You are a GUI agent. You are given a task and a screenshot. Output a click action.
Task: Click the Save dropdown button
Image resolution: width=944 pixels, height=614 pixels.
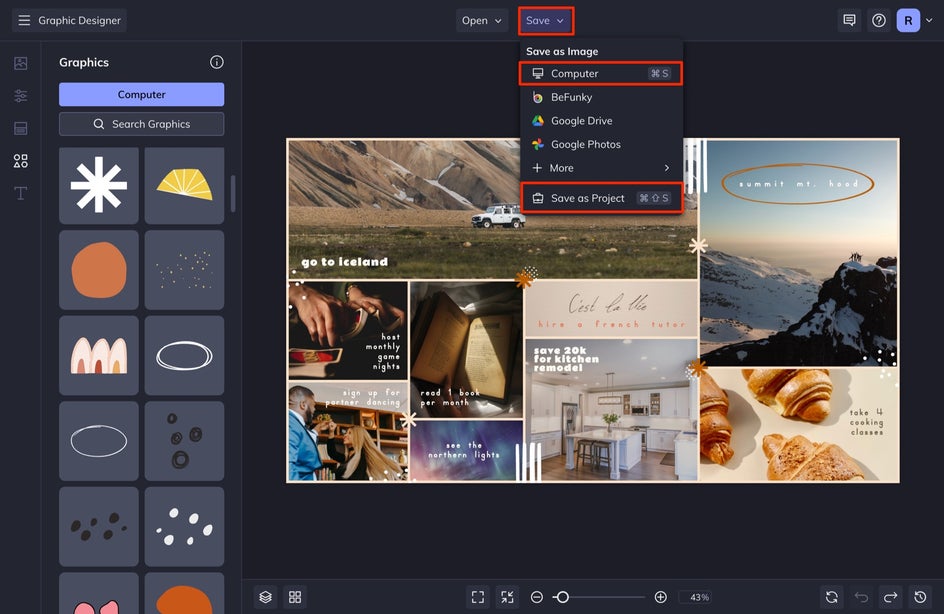click(545, 20)
